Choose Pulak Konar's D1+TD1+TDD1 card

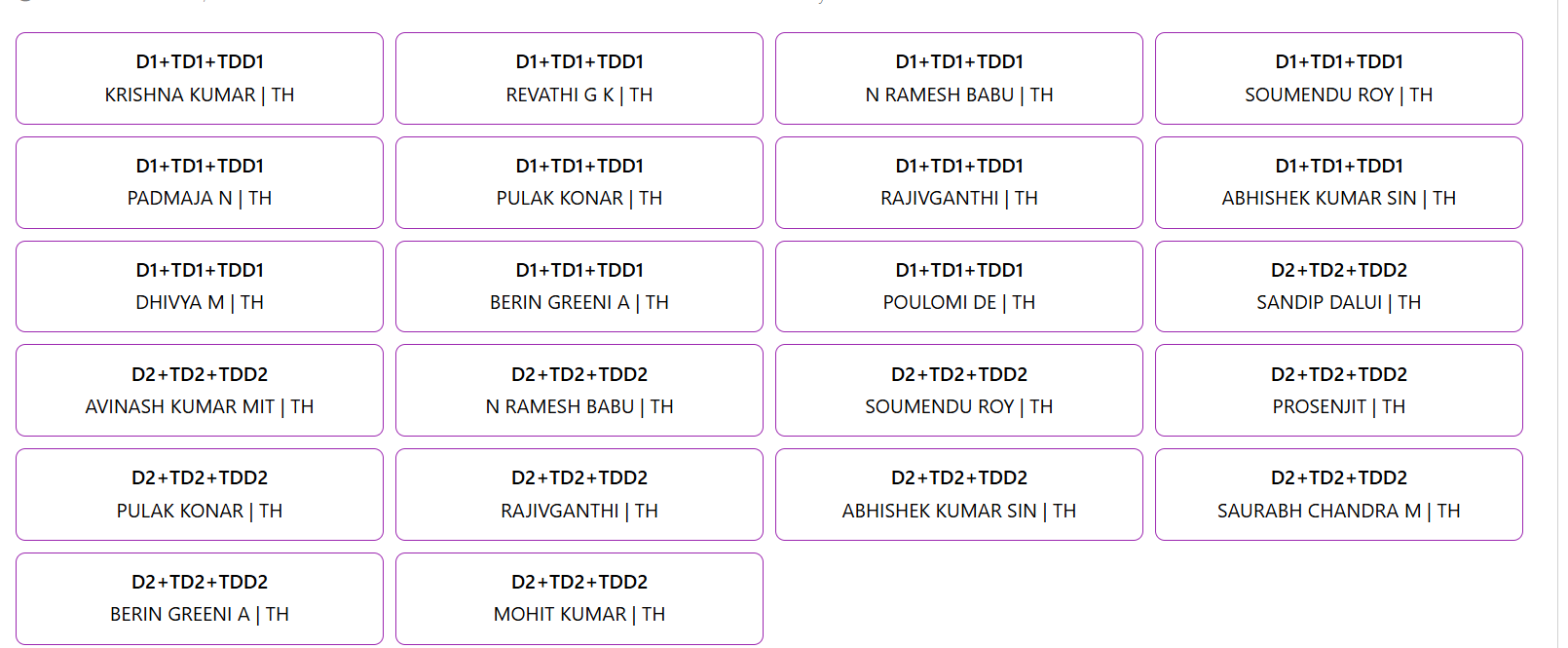tap(579, 183)
